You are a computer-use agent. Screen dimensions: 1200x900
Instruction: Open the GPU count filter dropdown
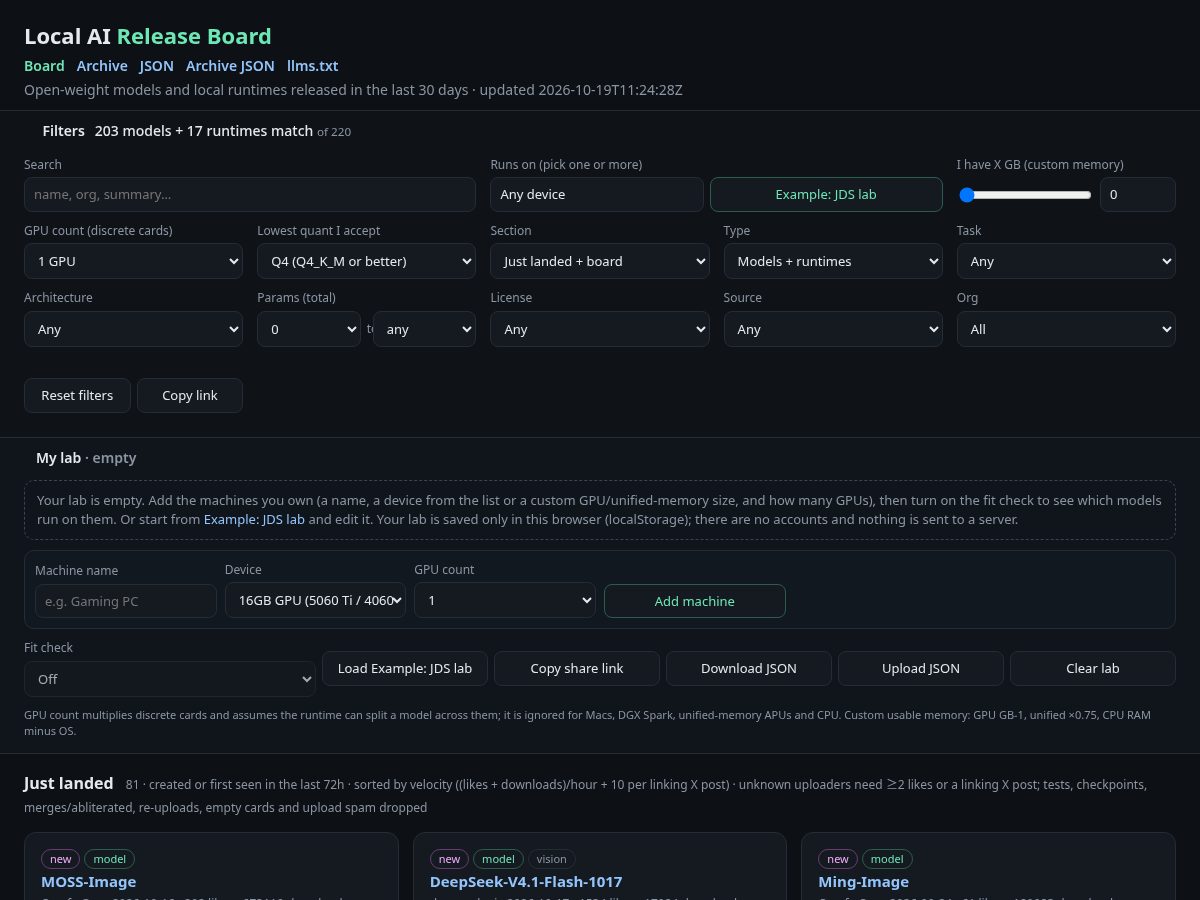coord(133,261)
